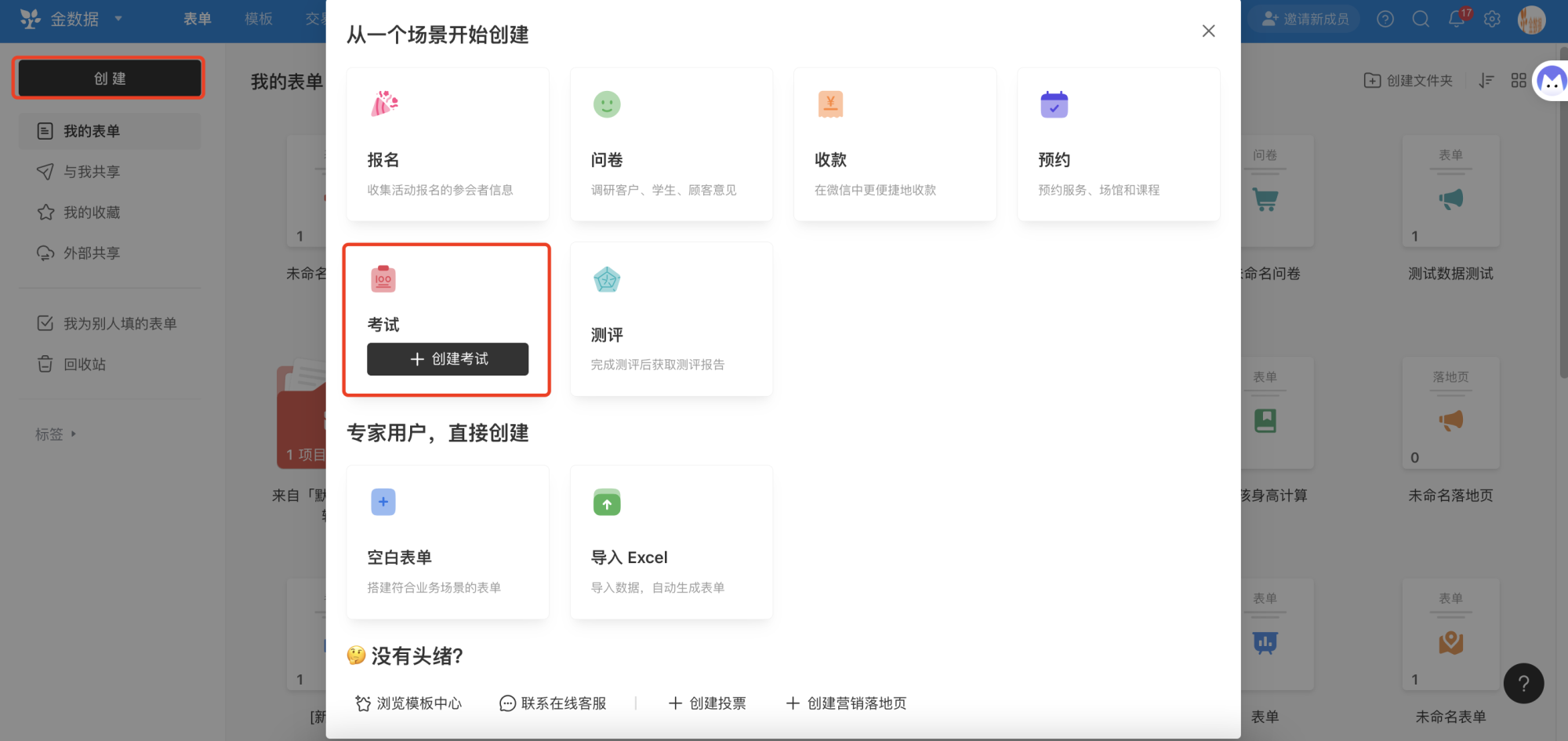The width and height of the screenshot is (1568, 741).
Task: Click the 我的表单 list icon
Action: (x=45, y=131)
